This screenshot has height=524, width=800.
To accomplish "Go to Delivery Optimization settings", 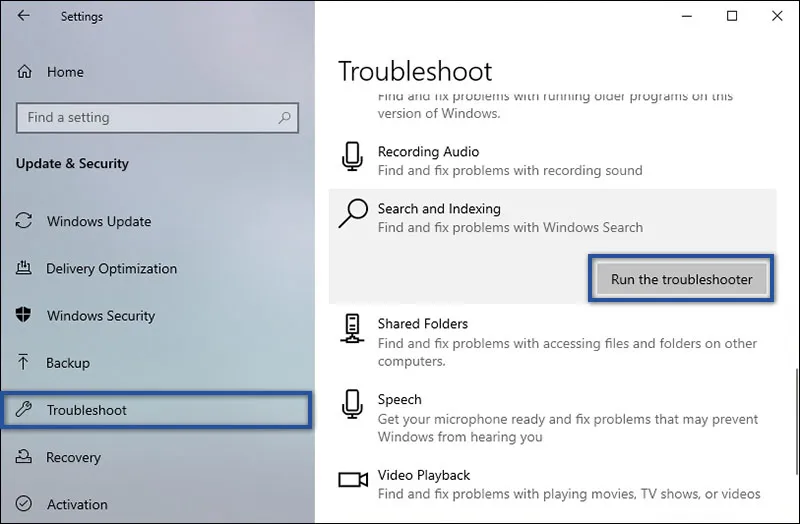I will pyautogui.click(x=112, y=269).
